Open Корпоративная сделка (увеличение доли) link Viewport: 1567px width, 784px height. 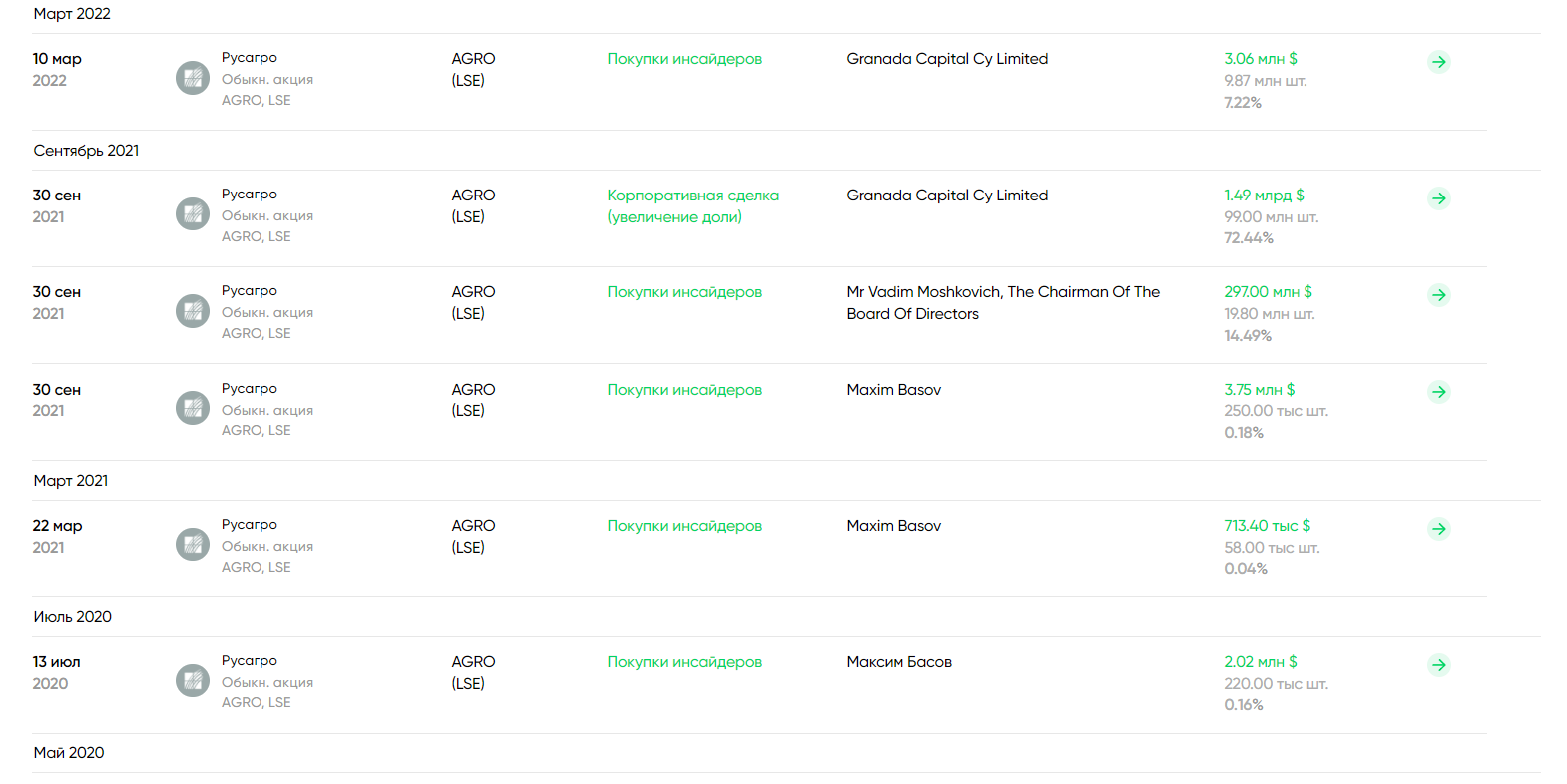click(693, 206)
